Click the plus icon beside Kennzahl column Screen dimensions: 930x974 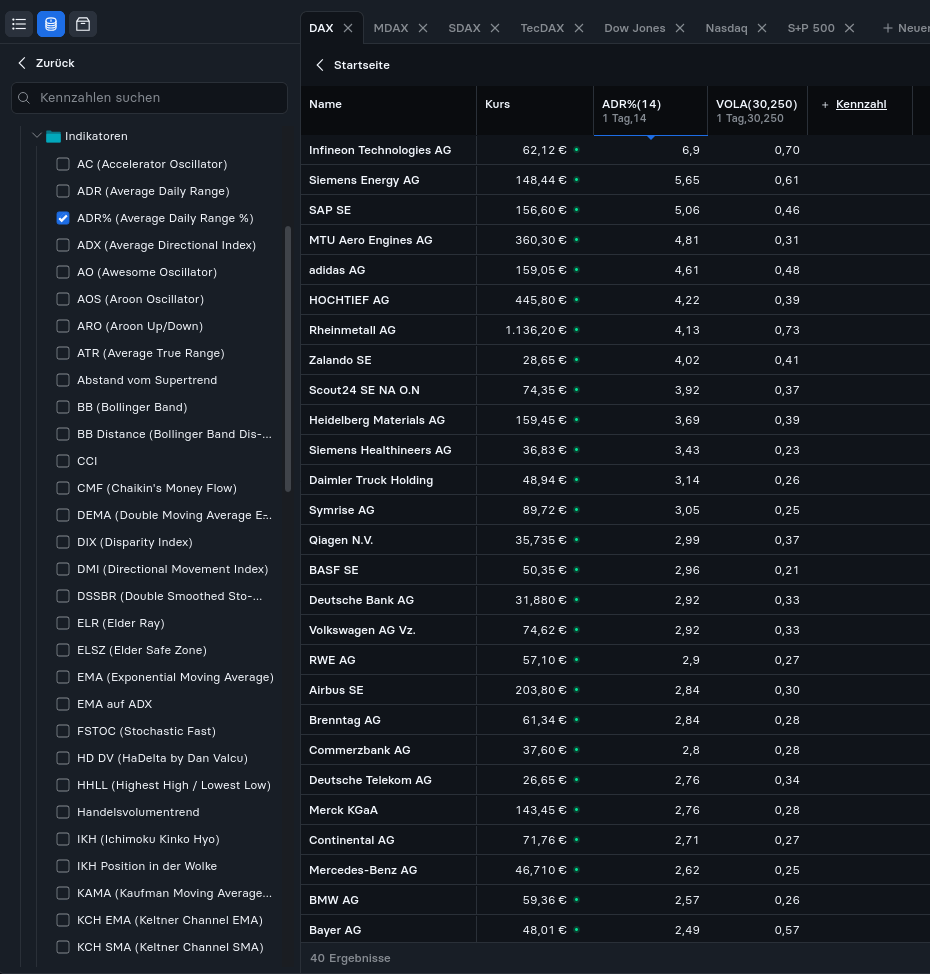coord(825,105)
